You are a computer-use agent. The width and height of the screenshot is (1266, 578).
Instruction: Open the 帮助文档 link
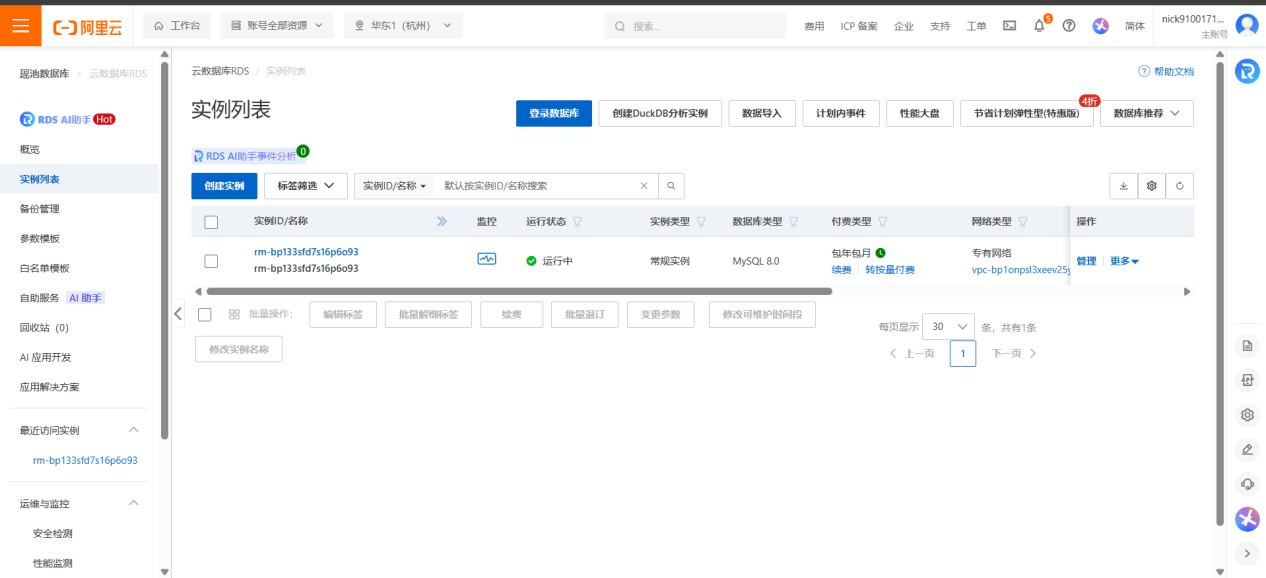click(1166, 72)
